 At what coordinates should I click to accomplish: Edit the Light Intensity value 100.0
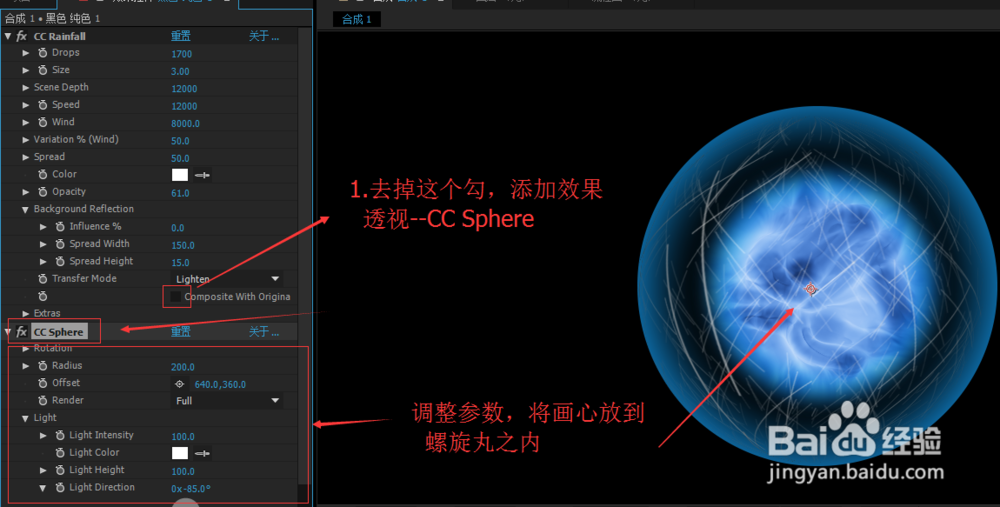pyautogui.click(x=182, y=437)
